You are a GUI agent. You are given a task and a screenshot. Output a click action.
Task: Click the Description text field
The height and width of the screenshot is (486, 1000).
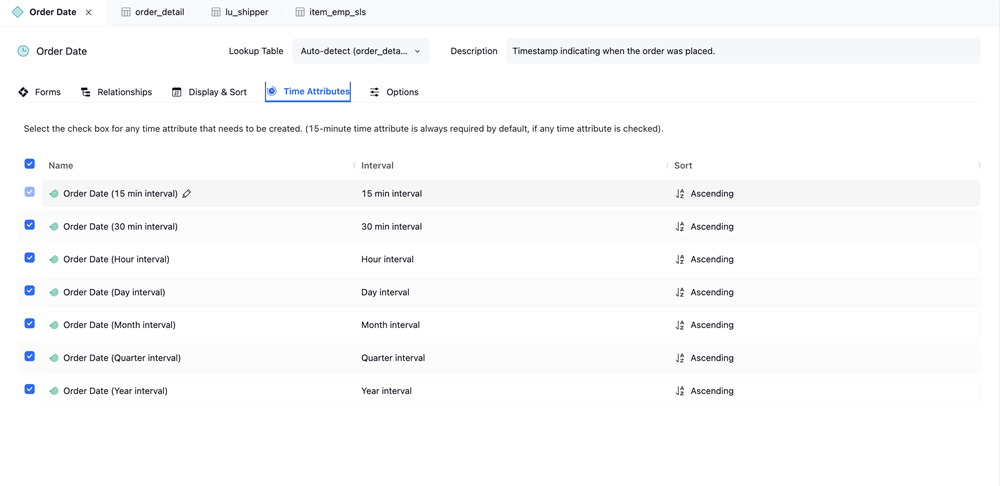[742, 51]
